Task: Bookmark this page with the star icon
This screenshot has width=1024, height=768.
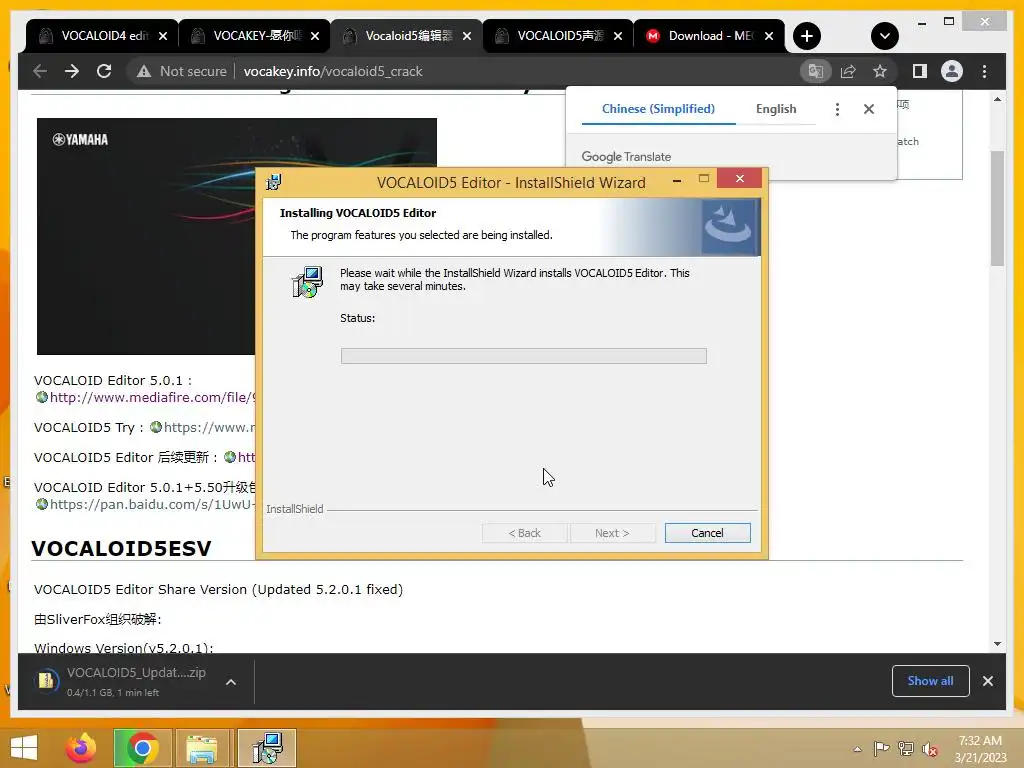Action: click(880, 71)
